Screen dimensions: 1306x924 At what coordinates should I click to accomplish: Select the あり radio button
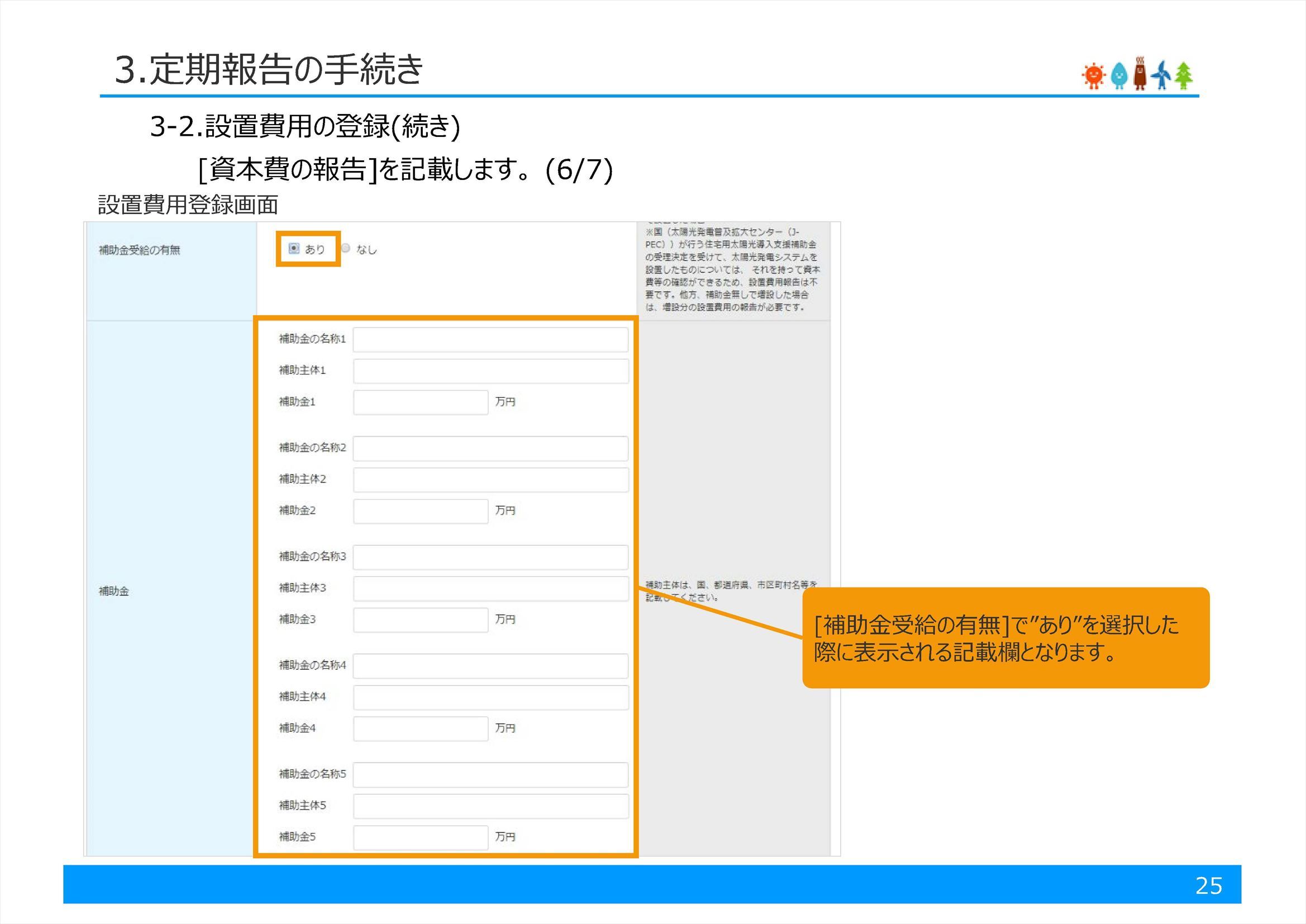tap(293, 249)
